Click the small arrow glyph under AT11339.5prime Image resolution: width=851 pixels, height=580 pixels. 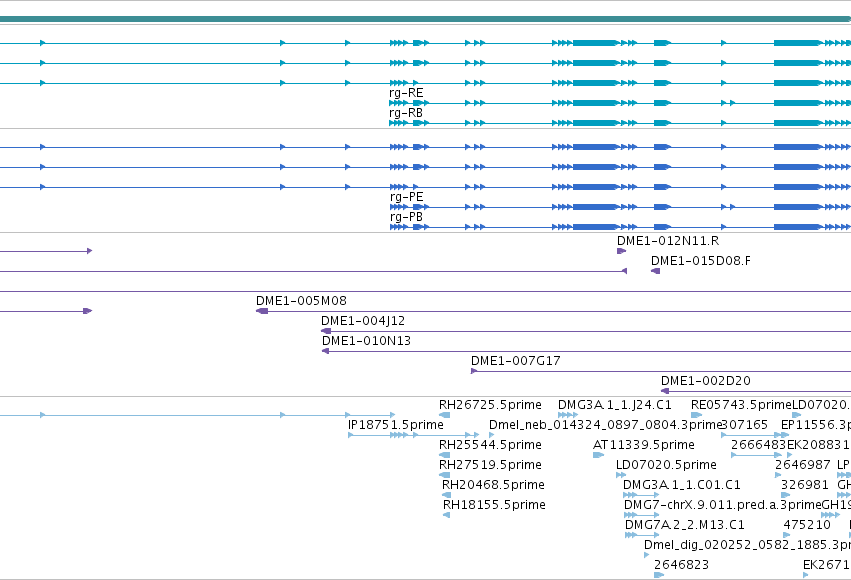(x=598, y=455)
